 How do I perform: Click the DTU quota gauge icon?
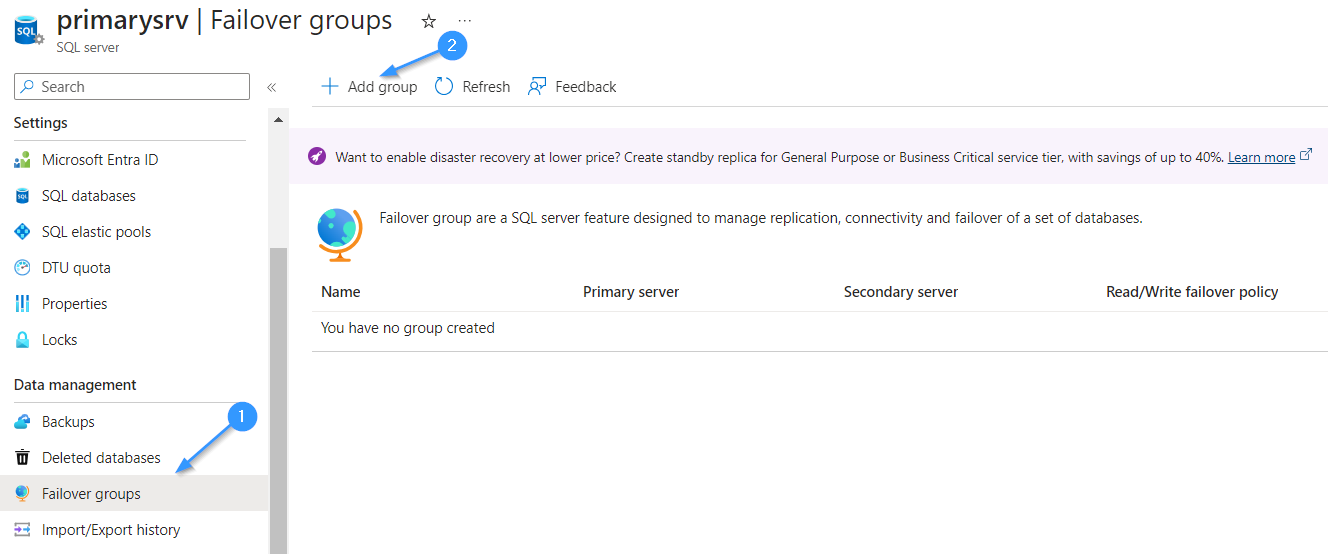[22, 268]
